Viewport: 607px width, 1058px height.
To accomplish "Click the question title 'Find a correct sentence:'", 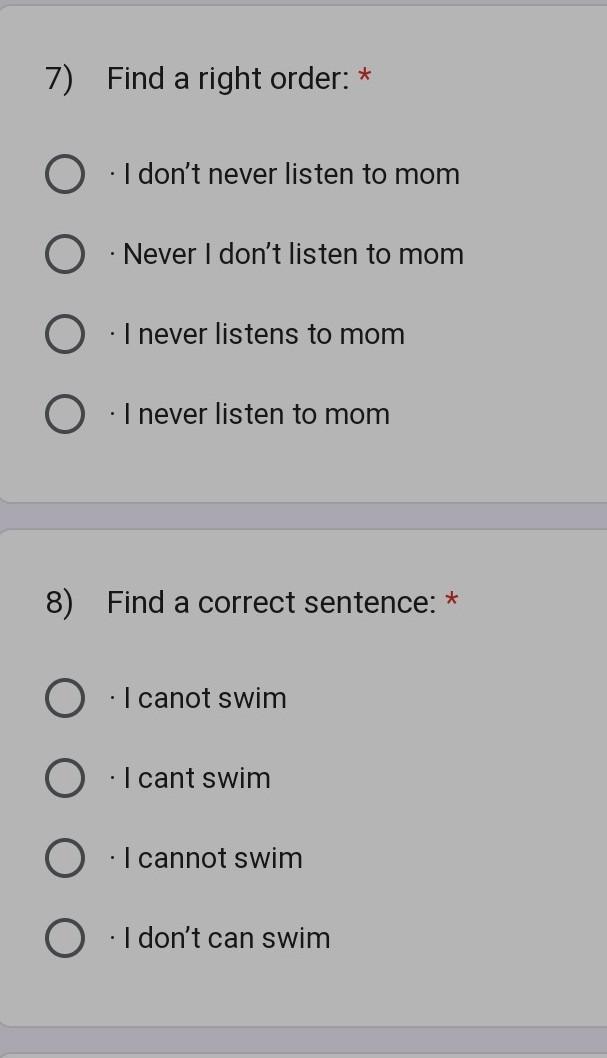I will tap(272, 603).
